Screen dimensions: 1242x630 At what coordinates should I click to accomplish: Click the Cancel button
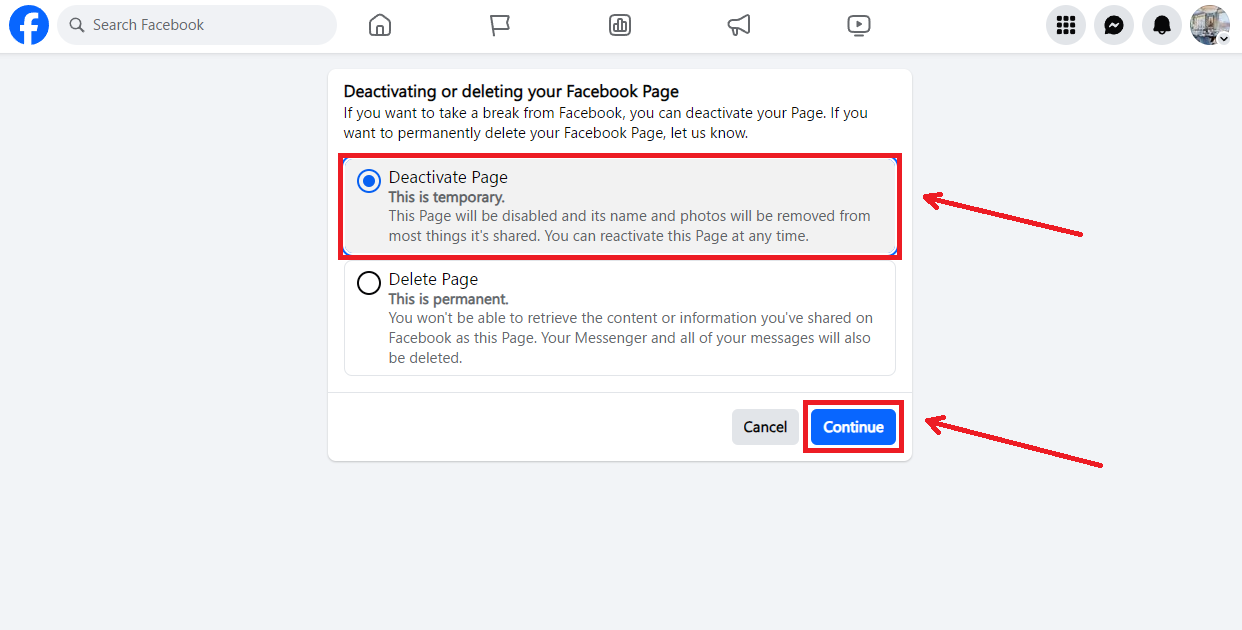(x=765, y=427)
